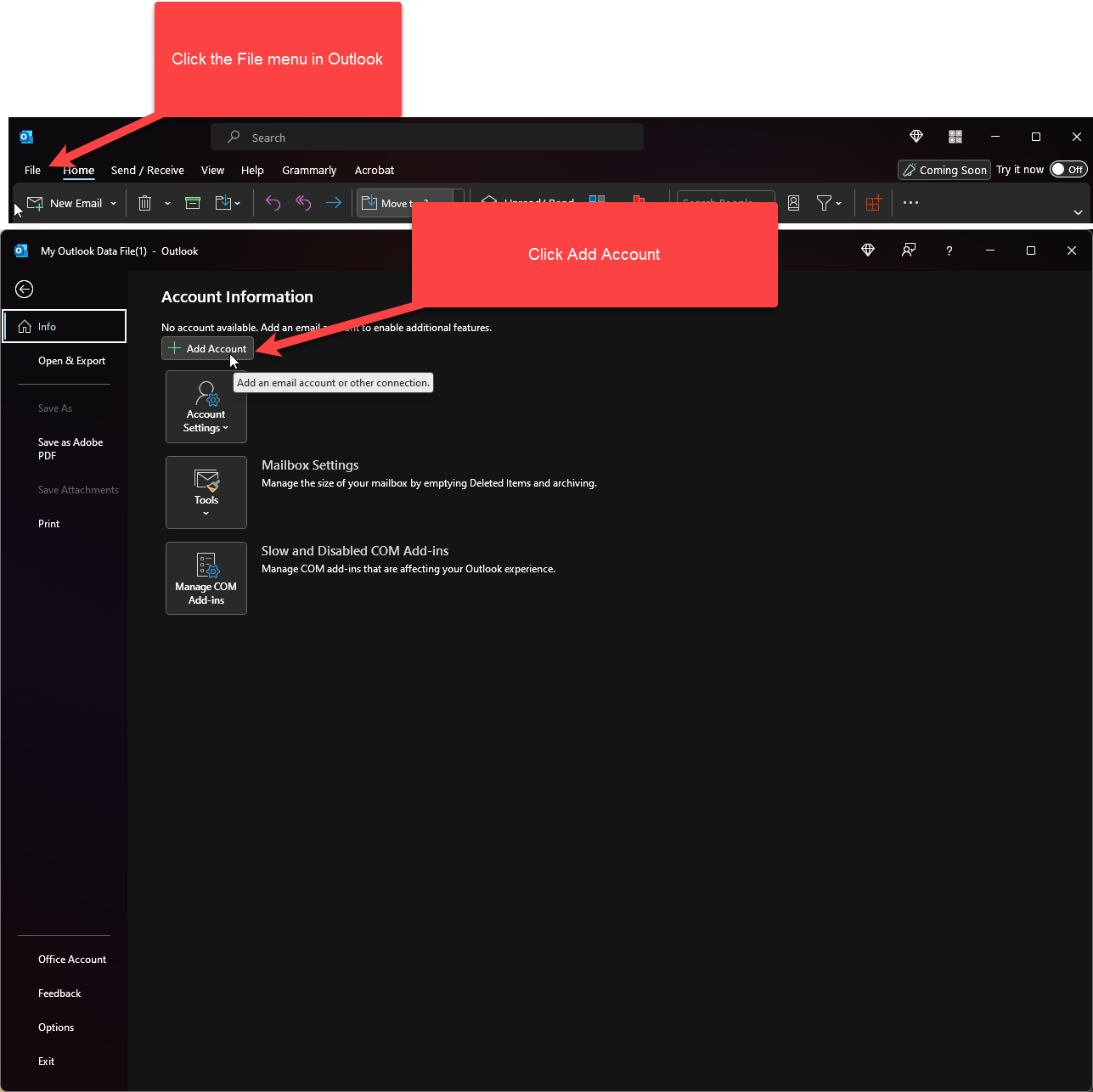Screen dimensions: 1093x1092
Task: Open the Filter Email dropdown
Action: click(x=829, y=203)
